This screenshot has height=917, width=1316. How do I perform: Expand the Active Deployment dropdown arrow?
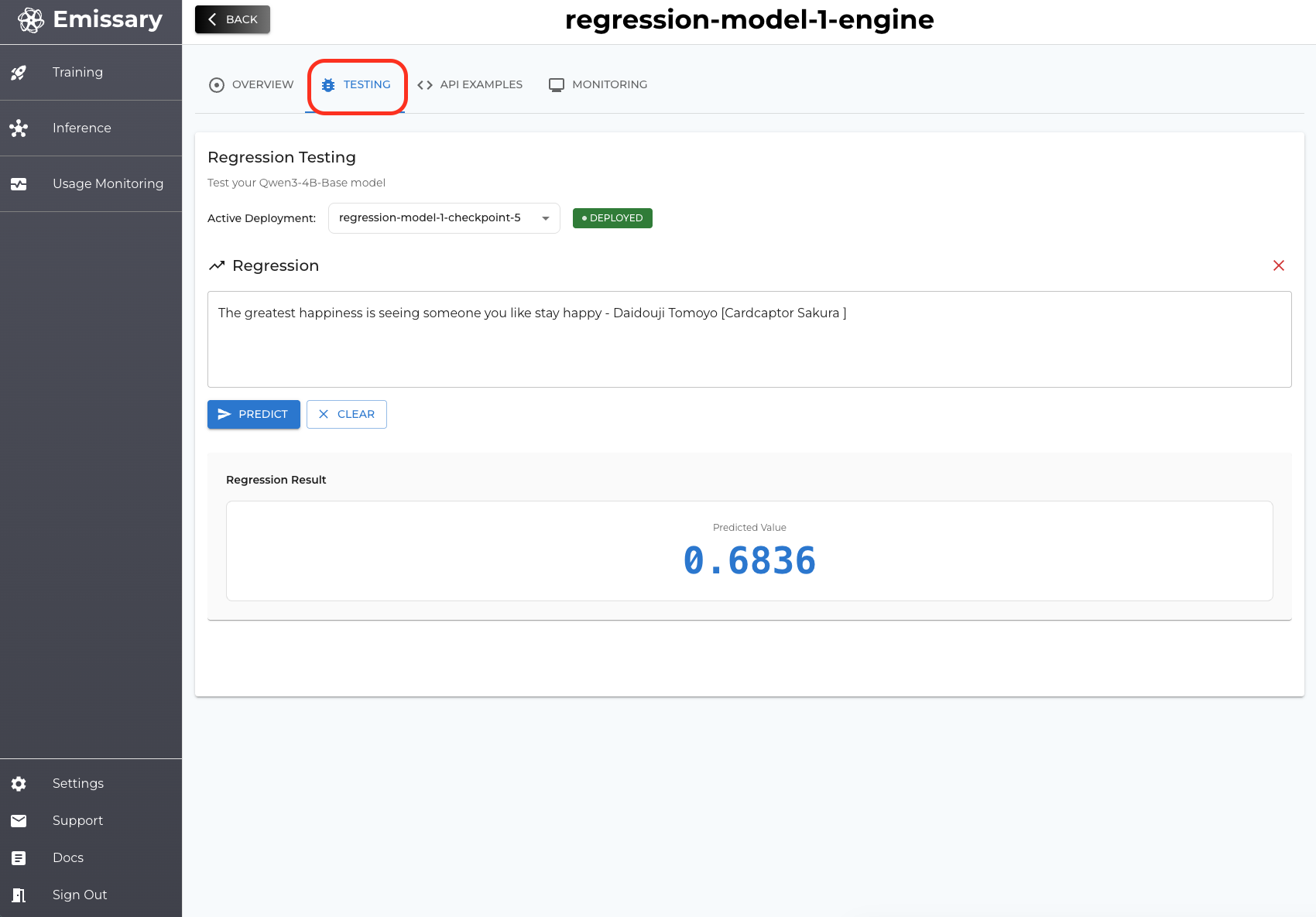pos(546,218)
